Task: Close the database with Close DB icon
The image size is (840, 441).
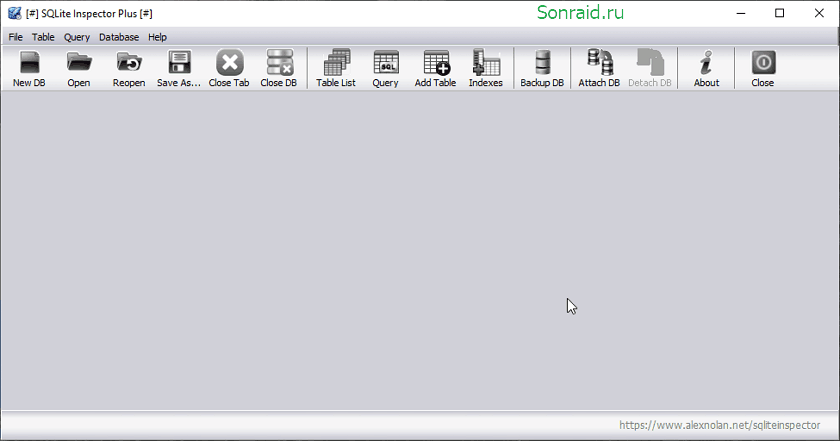Action: 279,68
